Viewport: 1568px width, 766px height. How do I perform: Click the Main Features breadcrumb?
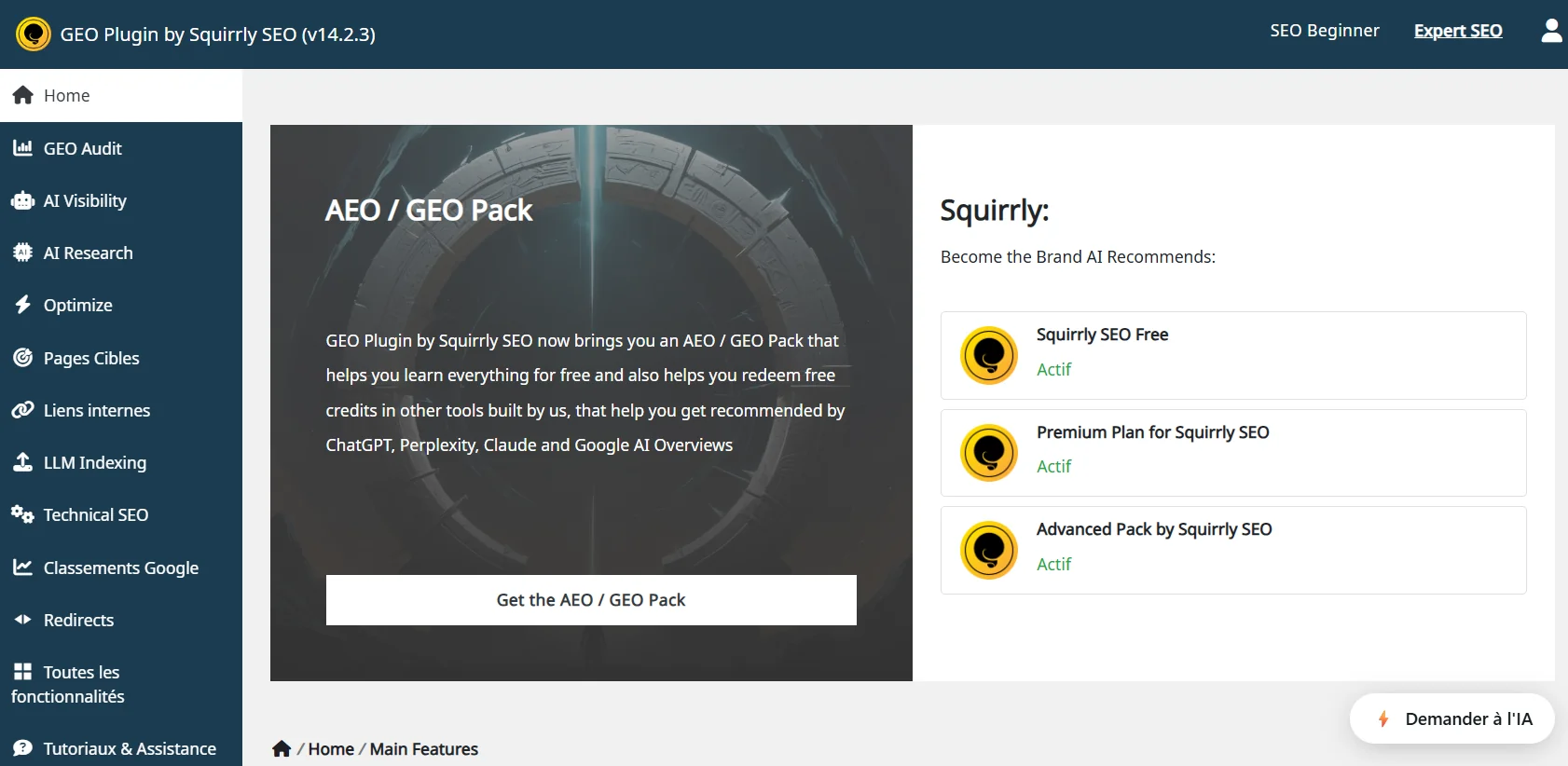click(424, 749)
